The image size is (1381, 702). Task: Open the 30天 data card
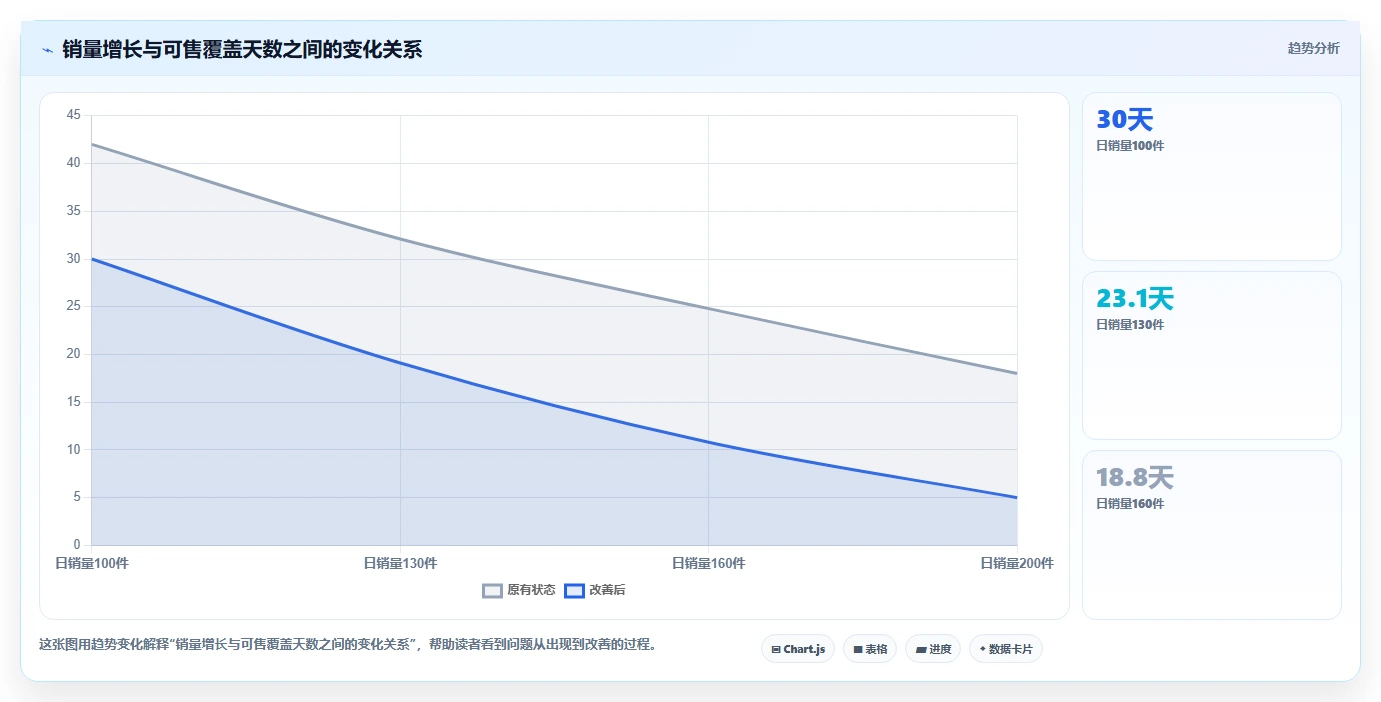point(1211,177)
